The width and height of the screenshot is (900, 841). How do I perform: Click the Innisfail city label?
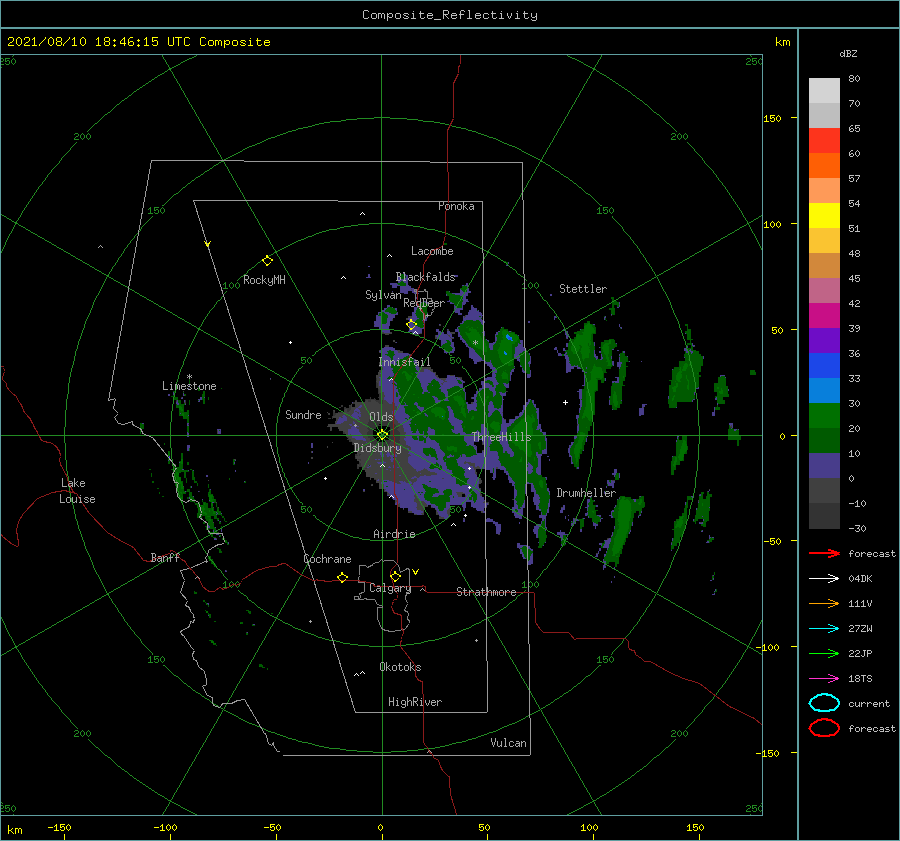[404, 362]
